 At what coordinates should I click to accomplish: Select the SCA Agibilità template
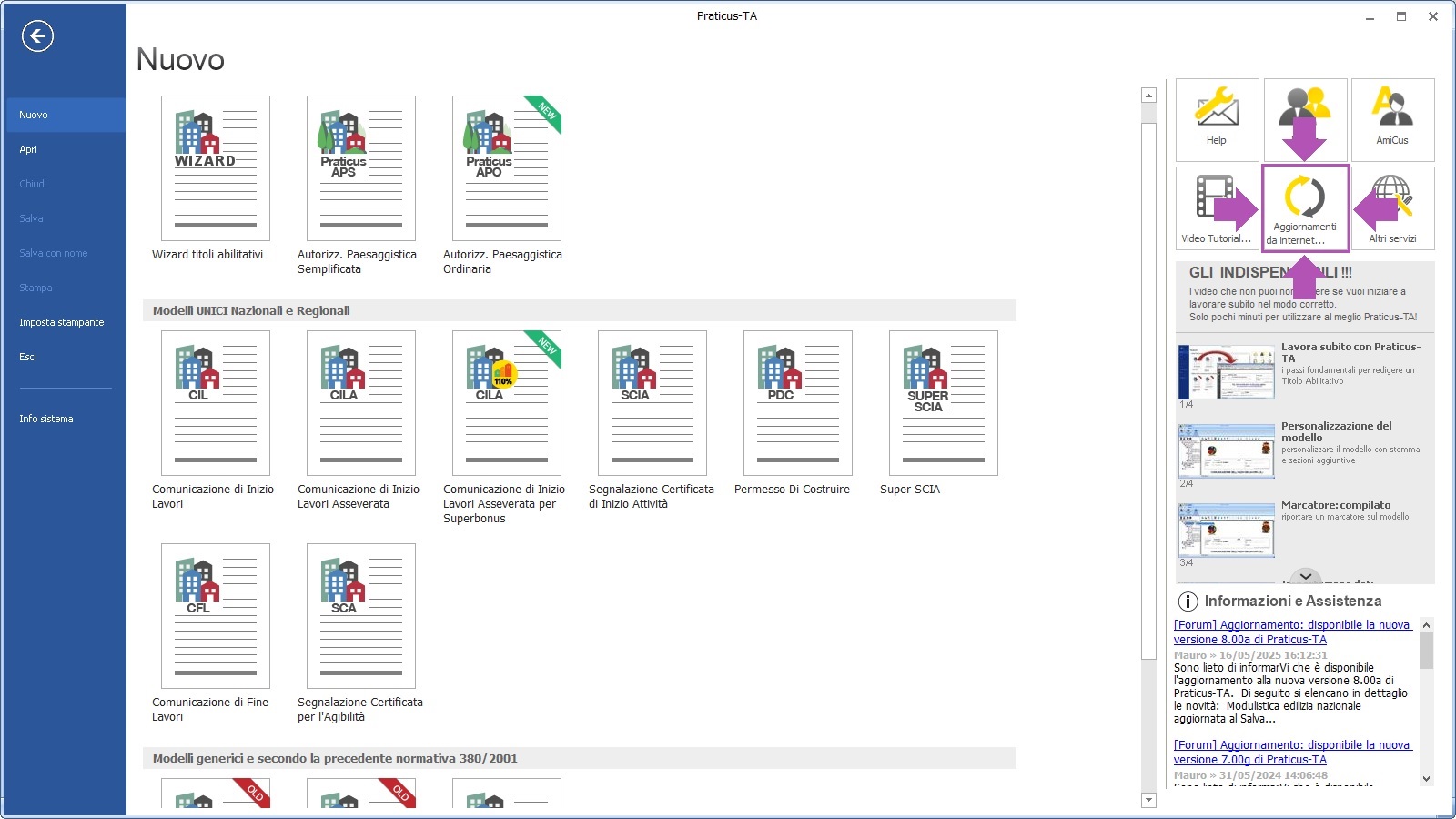click(361, 616)
